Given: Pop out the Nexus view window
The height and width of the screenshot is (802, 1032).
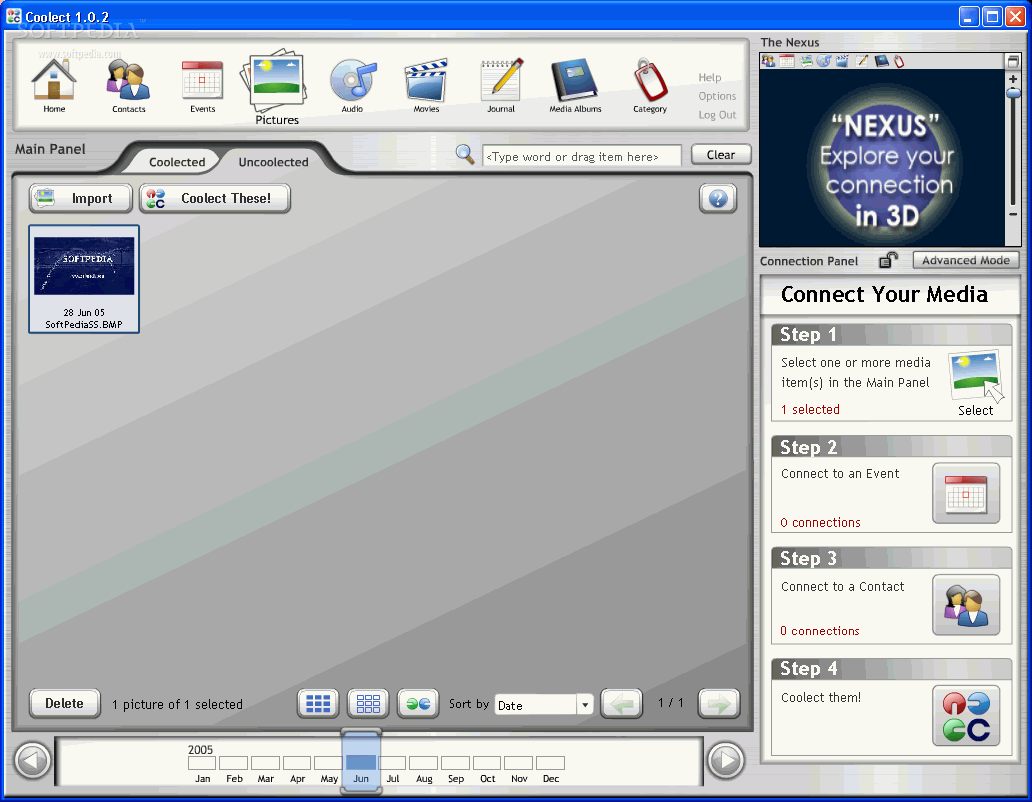Looking at the screenshot, I should [1013, 61].
